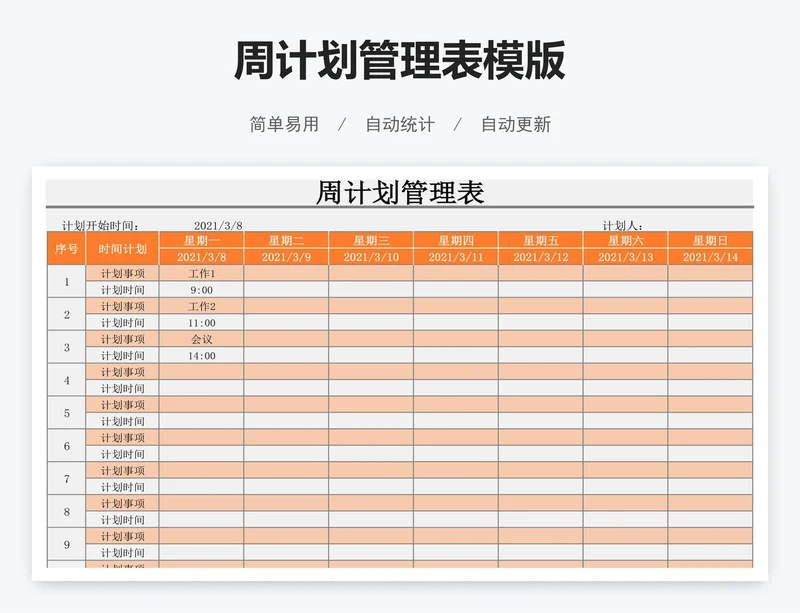Click the 星期日 column header
This screenshot has width=800, height=613.
click(710, 241)
